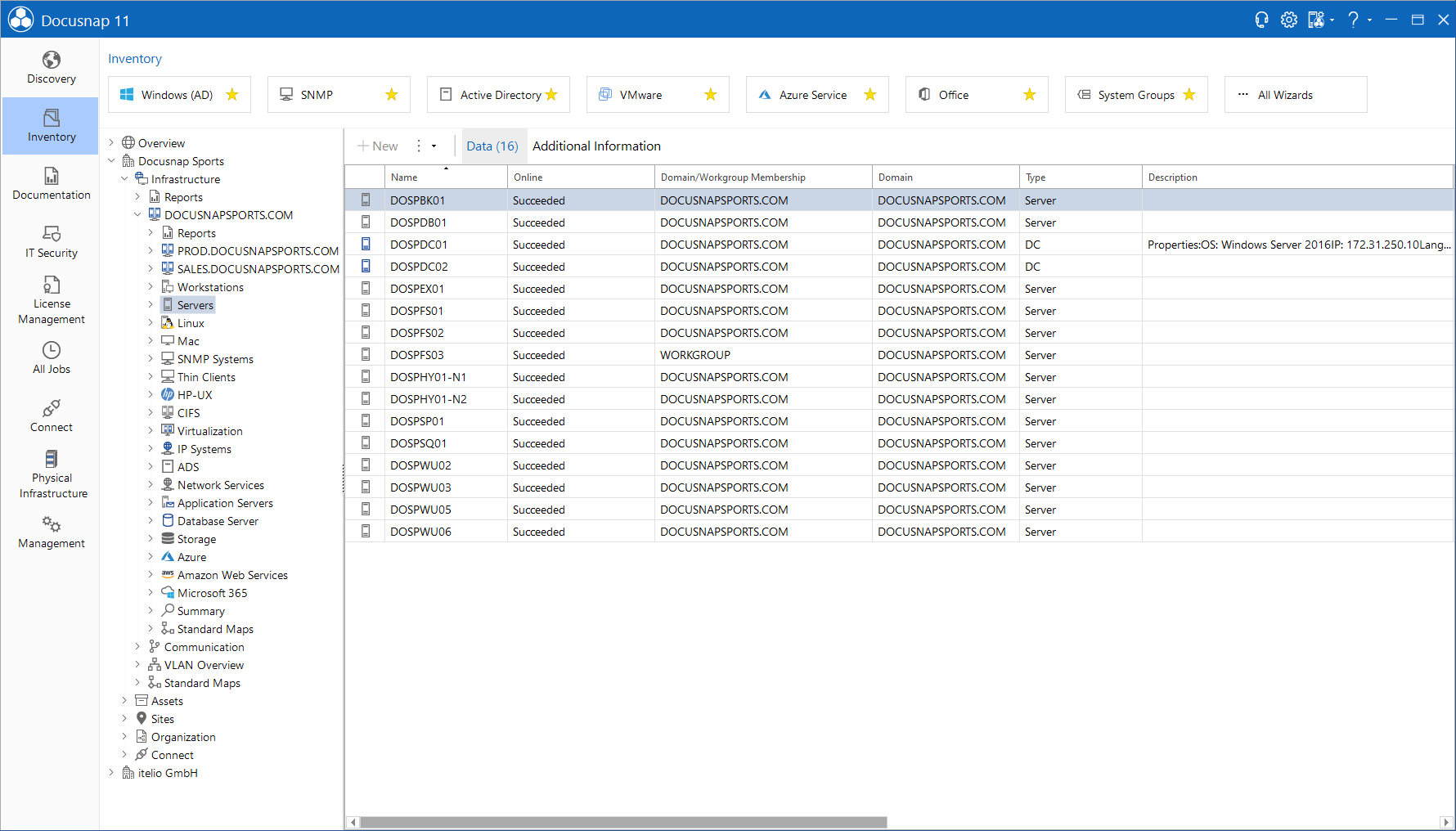Screen dimensions: 1456x831
Task: Open the Connect section in sidebar
Action: pos(51,416)
